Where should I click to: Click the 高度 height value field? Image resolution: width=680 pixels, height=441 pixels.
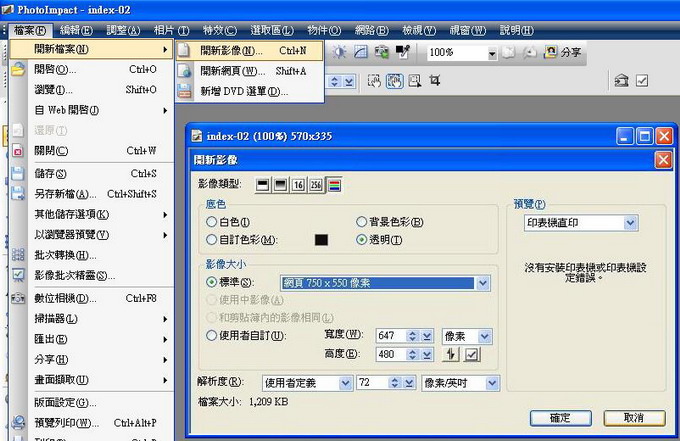pyautogui.click(x=392, y=354)
